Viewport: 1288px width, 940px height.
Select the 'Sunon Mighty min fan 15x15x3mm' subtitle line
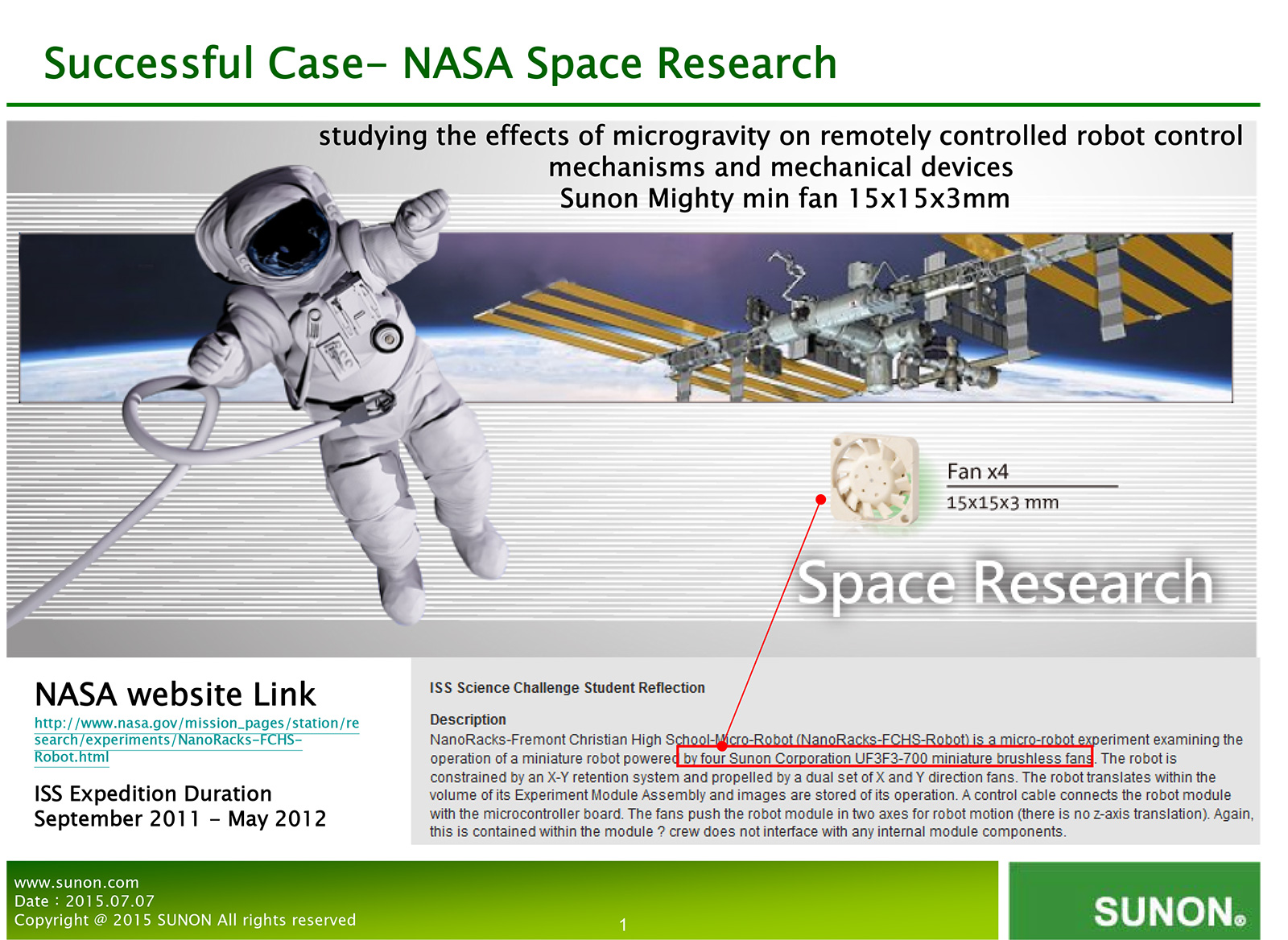click(784, 198)
